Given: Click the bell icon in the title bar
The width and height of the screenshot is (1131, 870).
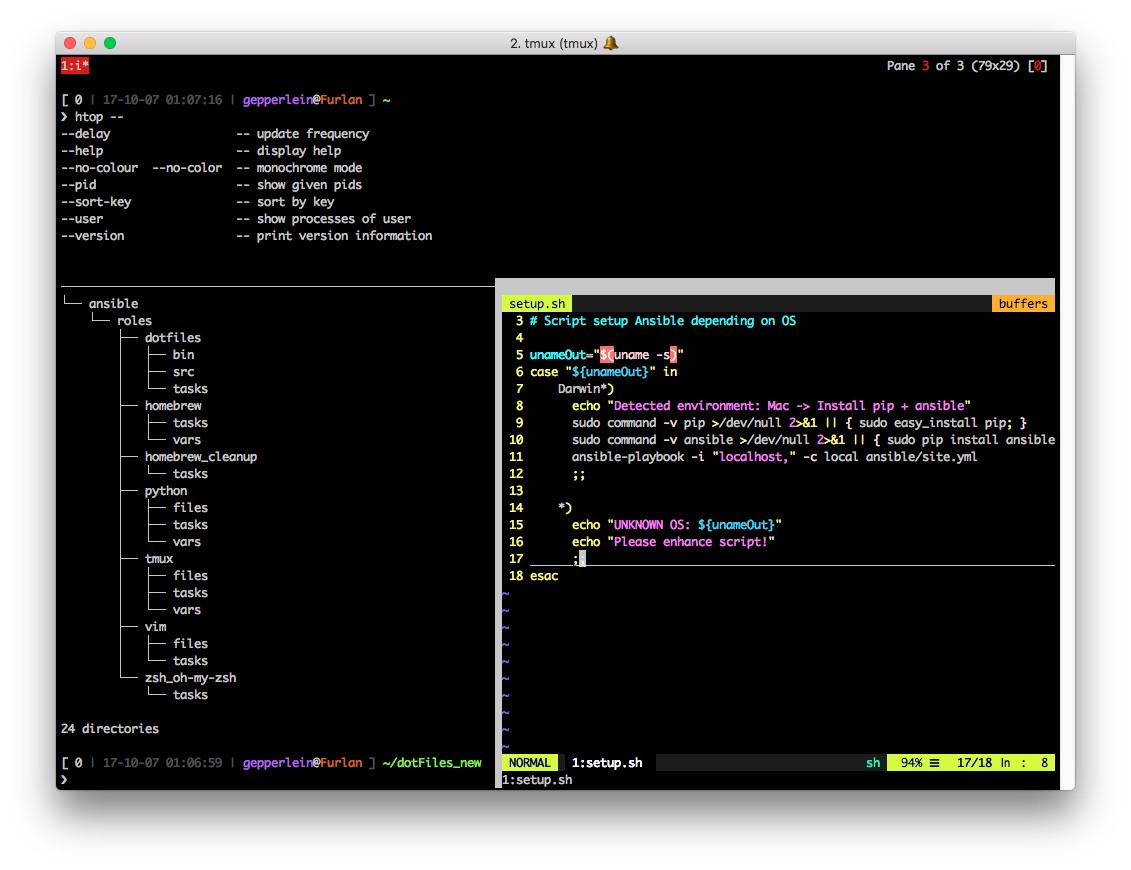Looking at the screenshot, I should tap(611, 43).
